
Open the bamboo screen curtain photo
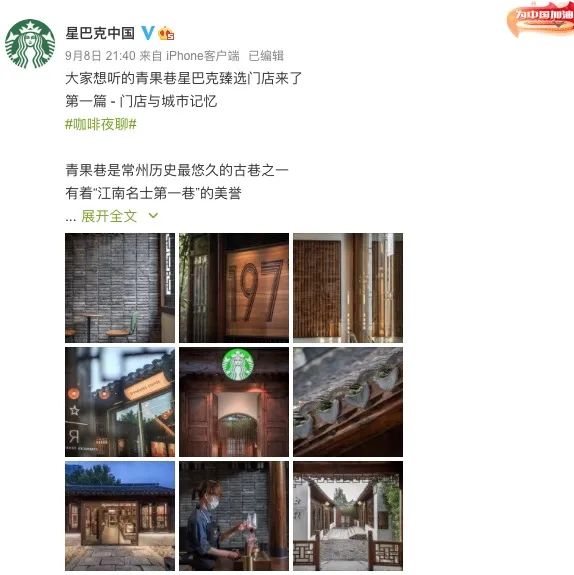point(348,288)
